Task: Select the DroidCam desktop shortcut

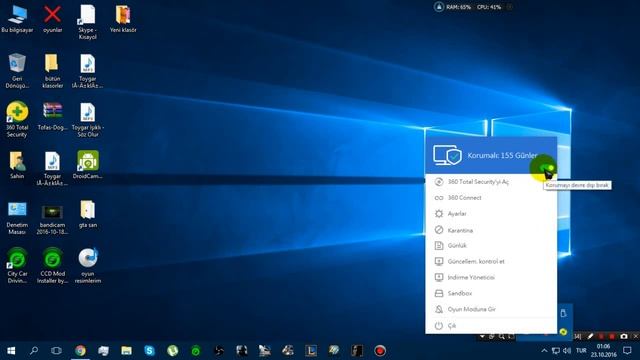Action: (x=87, y=165)
